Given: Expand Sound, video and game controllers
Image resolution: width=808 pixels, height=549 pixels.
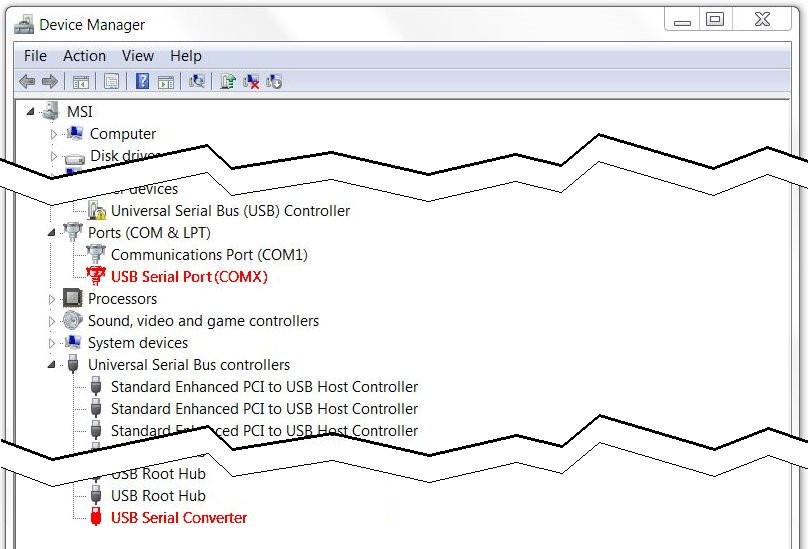Looking at the screenshot, I should pos(53,321).
